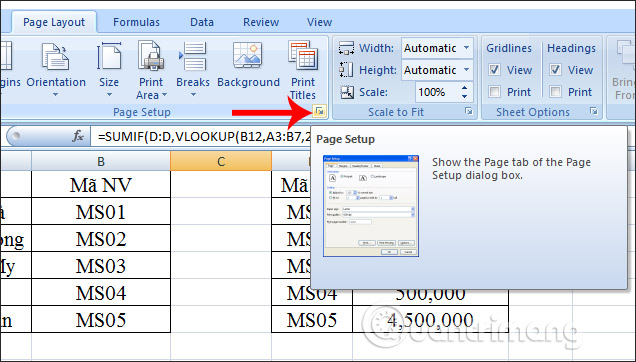The height and width of the screenshot is (362, 636).
Task: Decrease the Scale percentage with down arrow
Action: tap(465, 97)
